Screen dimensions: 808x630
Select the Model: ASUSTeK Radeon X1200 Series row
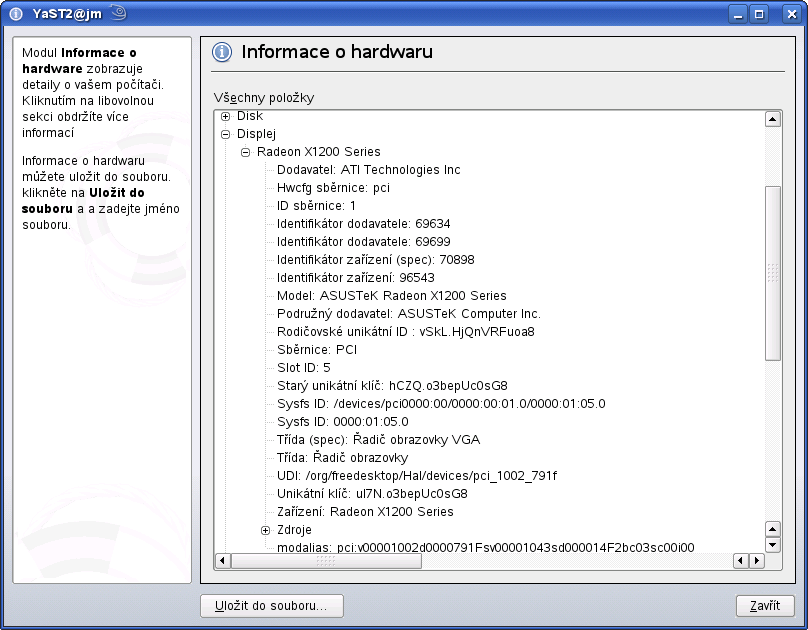[x=392, y=296]
